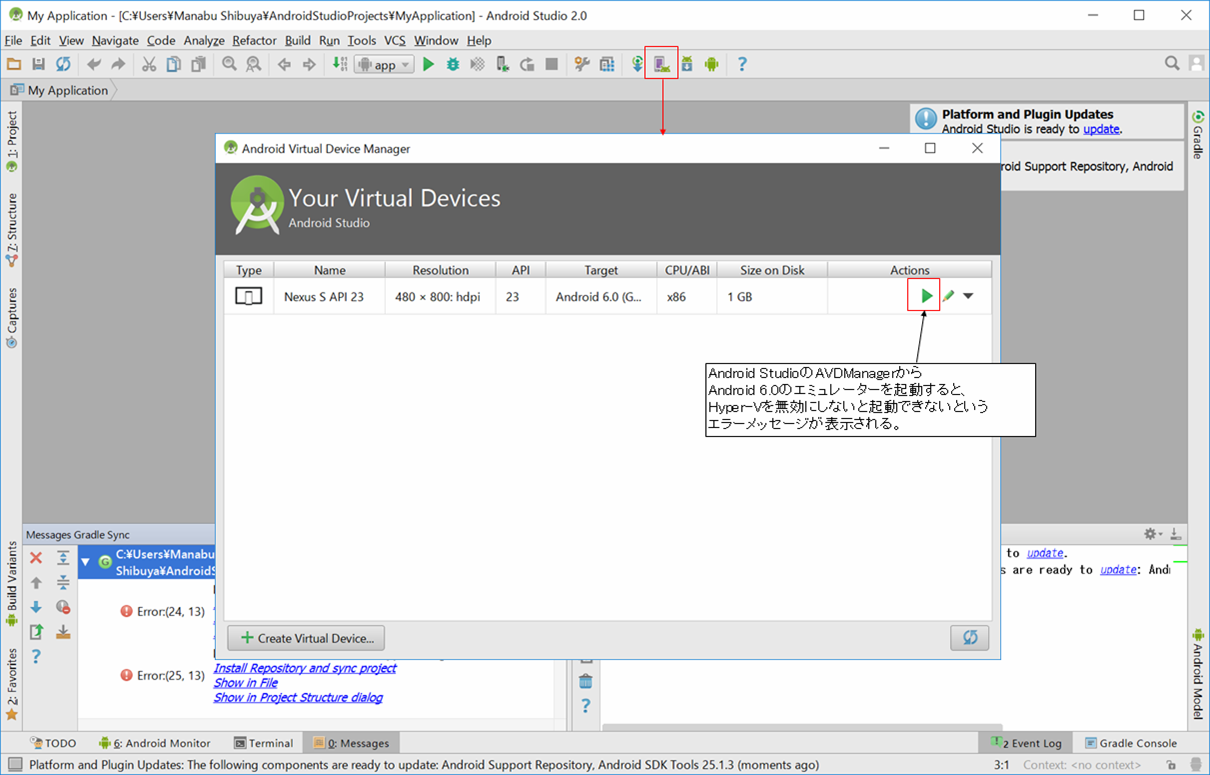Click Collapse All in Messages Gradle Sync
The height and width of the screenshot is (775, 1210).
coord(63,582)
